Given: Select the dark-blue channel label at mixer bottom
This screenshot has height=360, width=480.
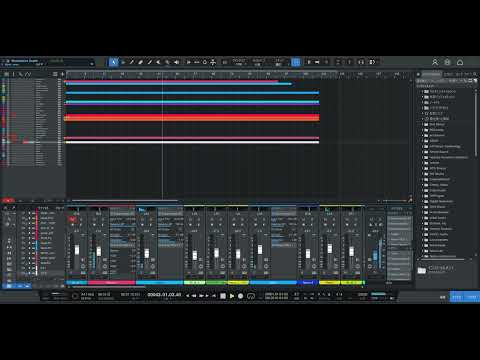Looking at the screenshot, I should (x=308, y=283).
